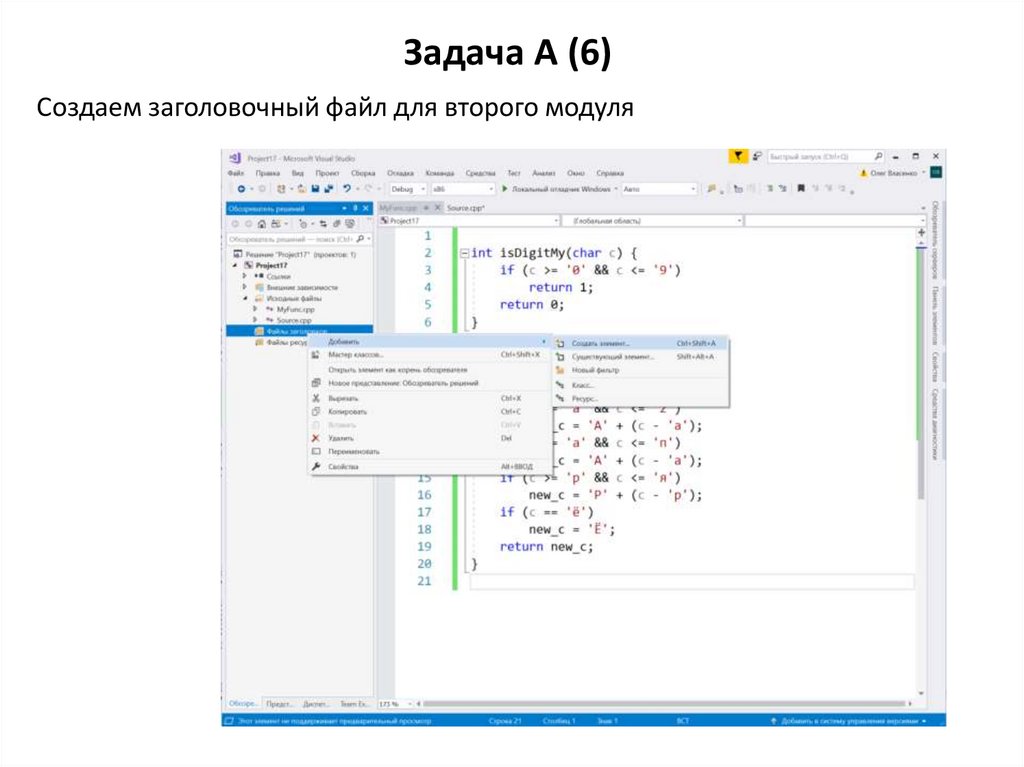The height and width of the screenshot is (767, 1024).
Task: Collapse the Project17 tree node
Action: pos(235,265)
